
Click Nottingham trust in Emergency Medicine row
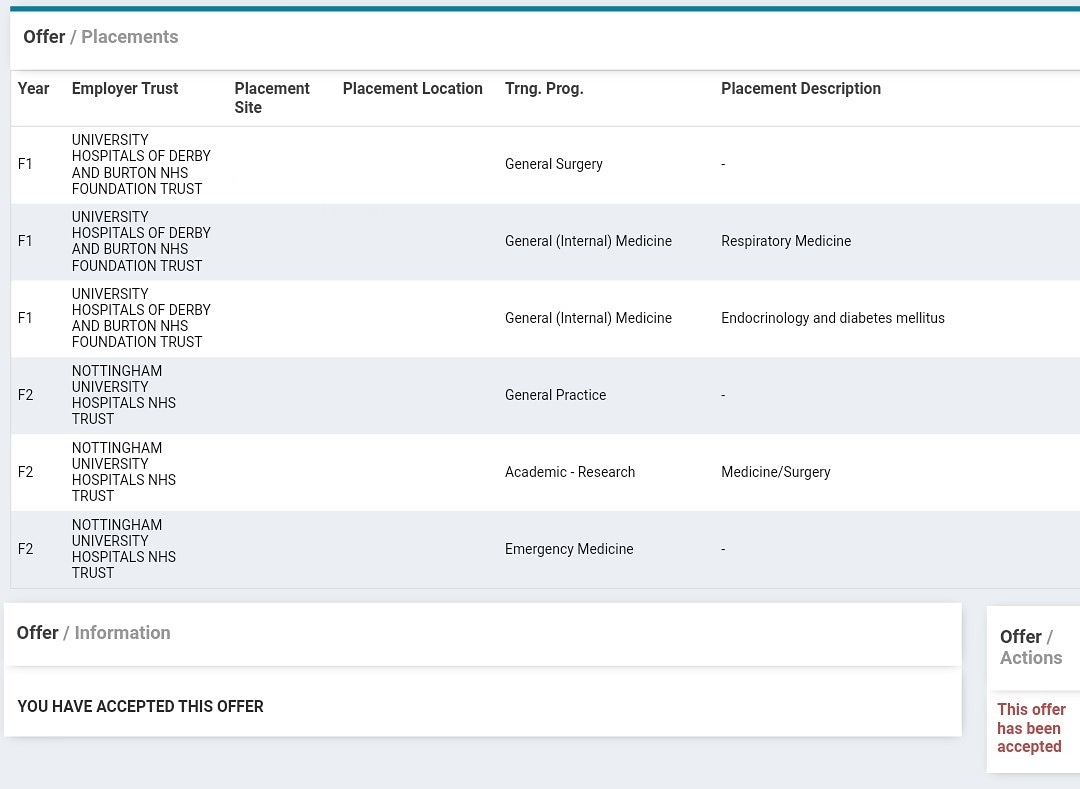tap(124, 549)
